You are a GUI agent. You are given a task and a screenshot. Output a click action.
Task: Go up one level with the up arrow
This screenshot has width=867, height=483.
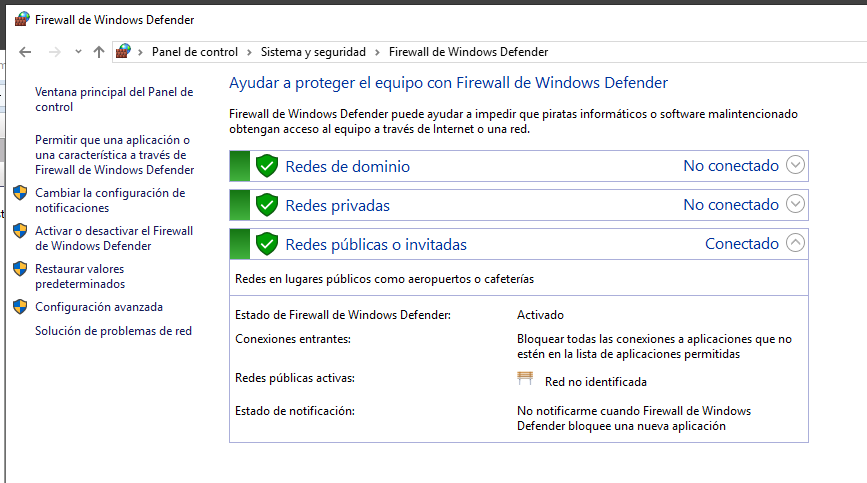pyautogui.click(x=99, y=52)
